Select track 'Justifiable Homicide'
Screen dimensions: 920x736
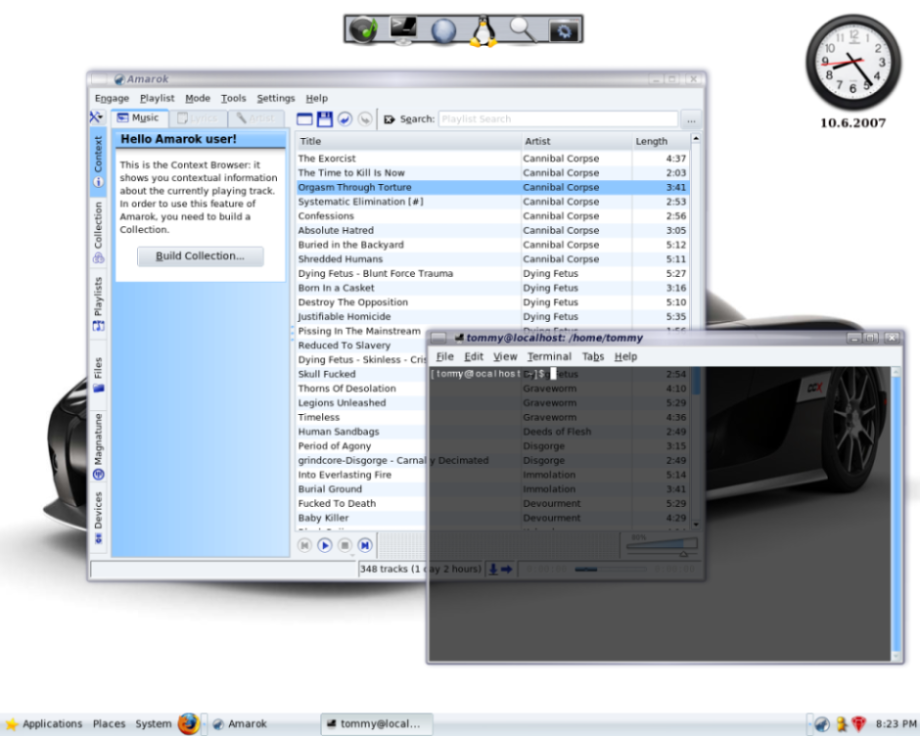492,316
